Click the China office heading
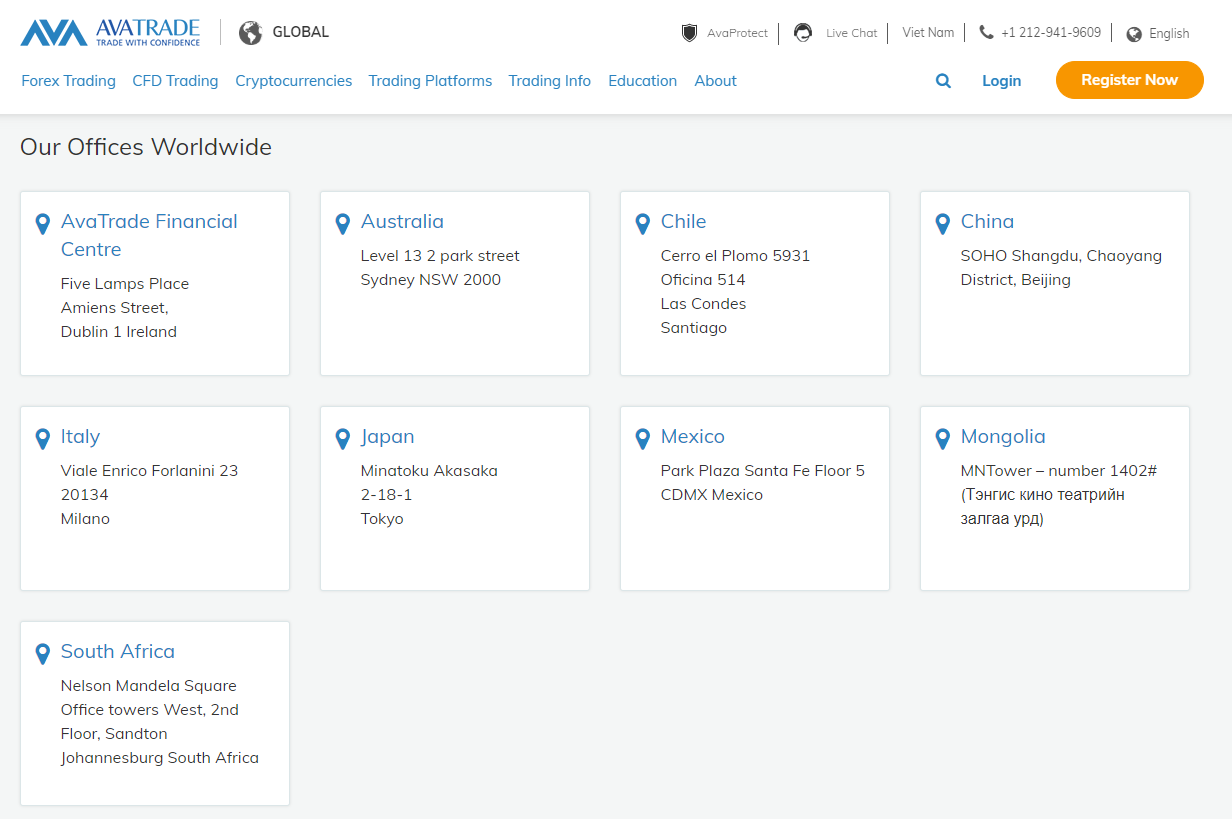 pyautogui.click(x=987, y=221)
